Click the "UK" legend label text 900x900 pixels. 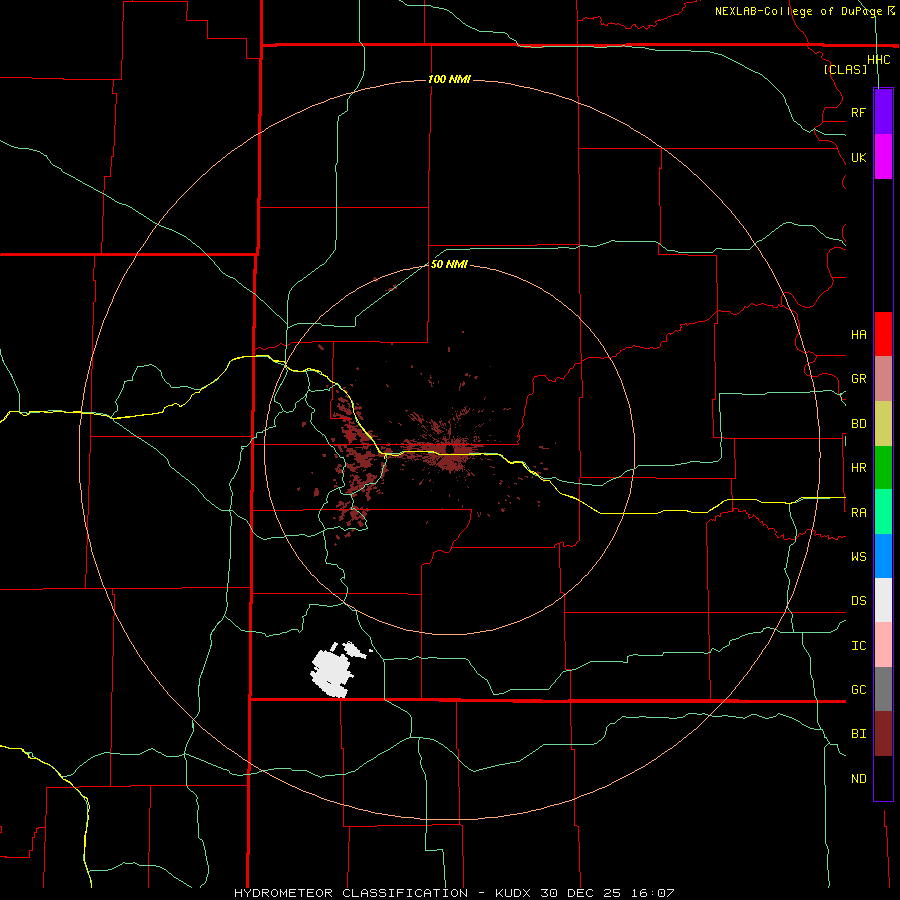pos(858,157)
